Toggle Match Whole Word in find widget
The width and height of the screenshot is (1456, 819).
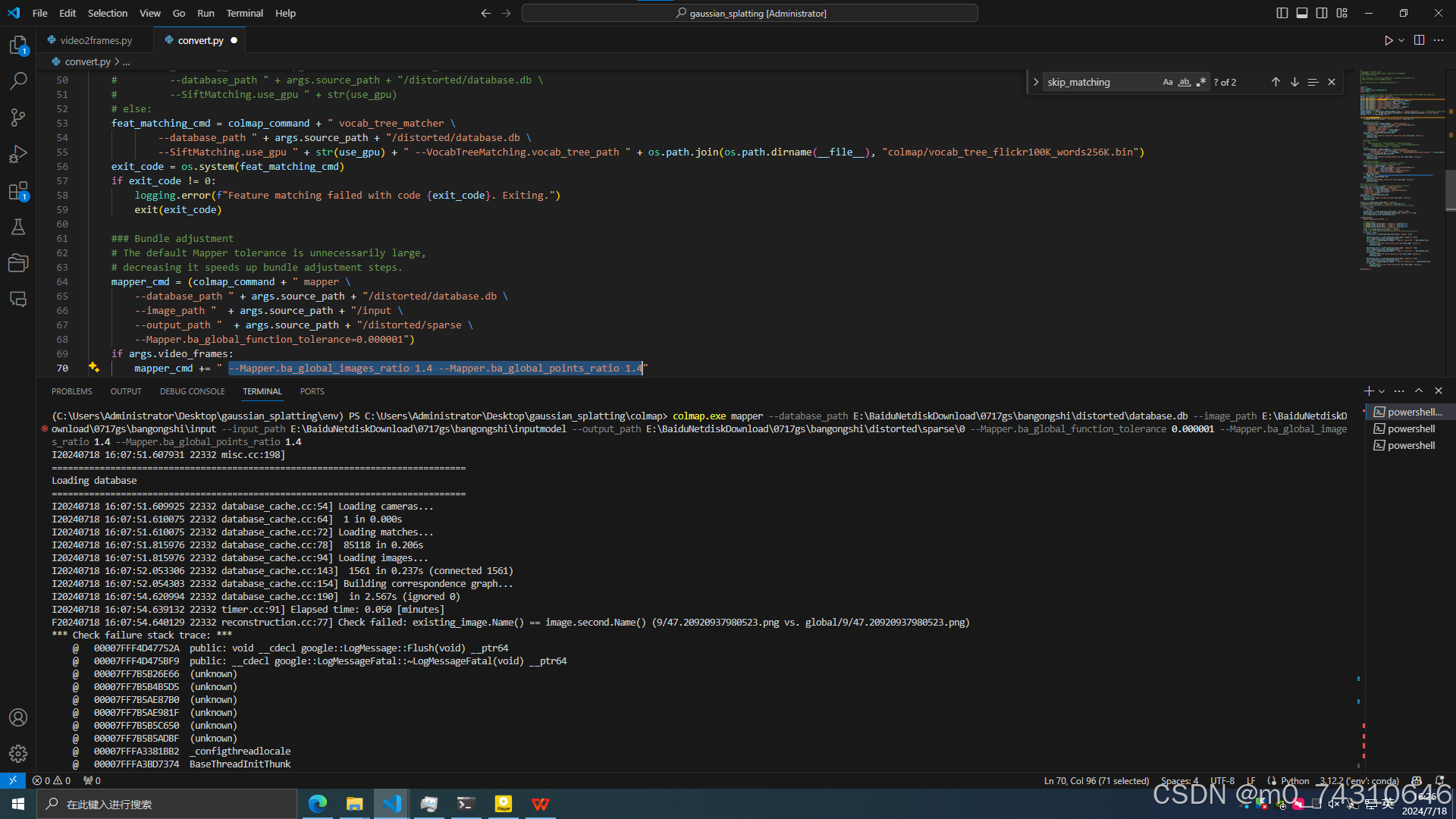tap(1184, 82)
